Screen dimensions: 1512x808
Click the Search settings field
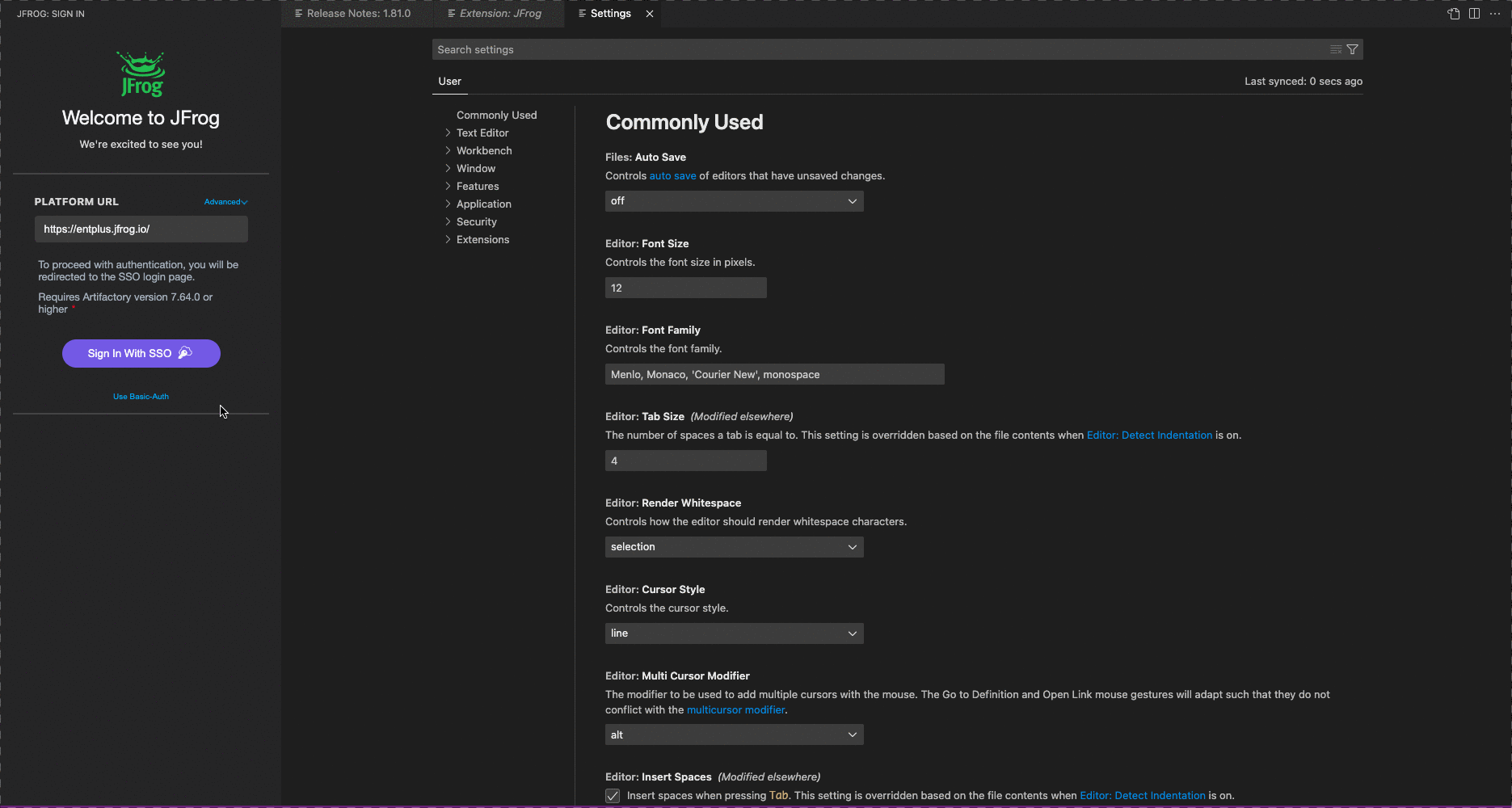click(808, 49)
